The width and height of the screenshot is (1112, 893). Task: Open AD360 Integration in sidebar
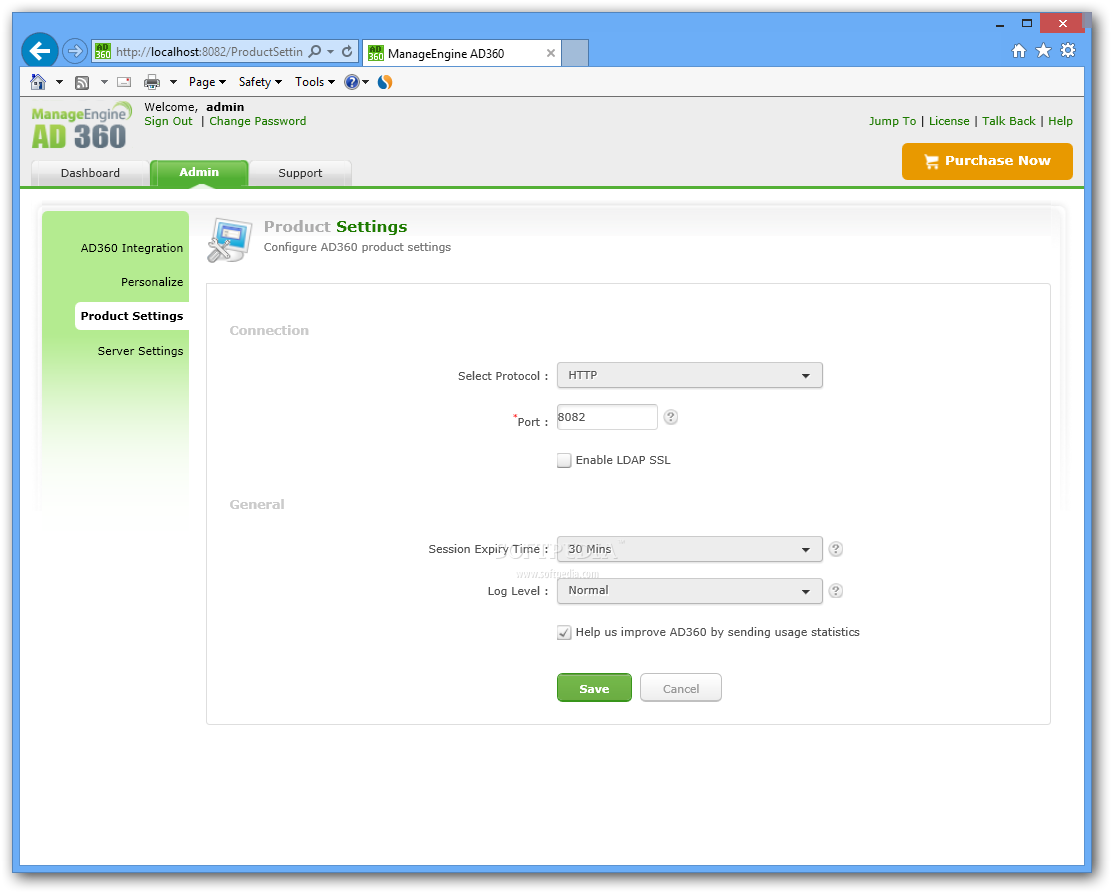(132, 248)
